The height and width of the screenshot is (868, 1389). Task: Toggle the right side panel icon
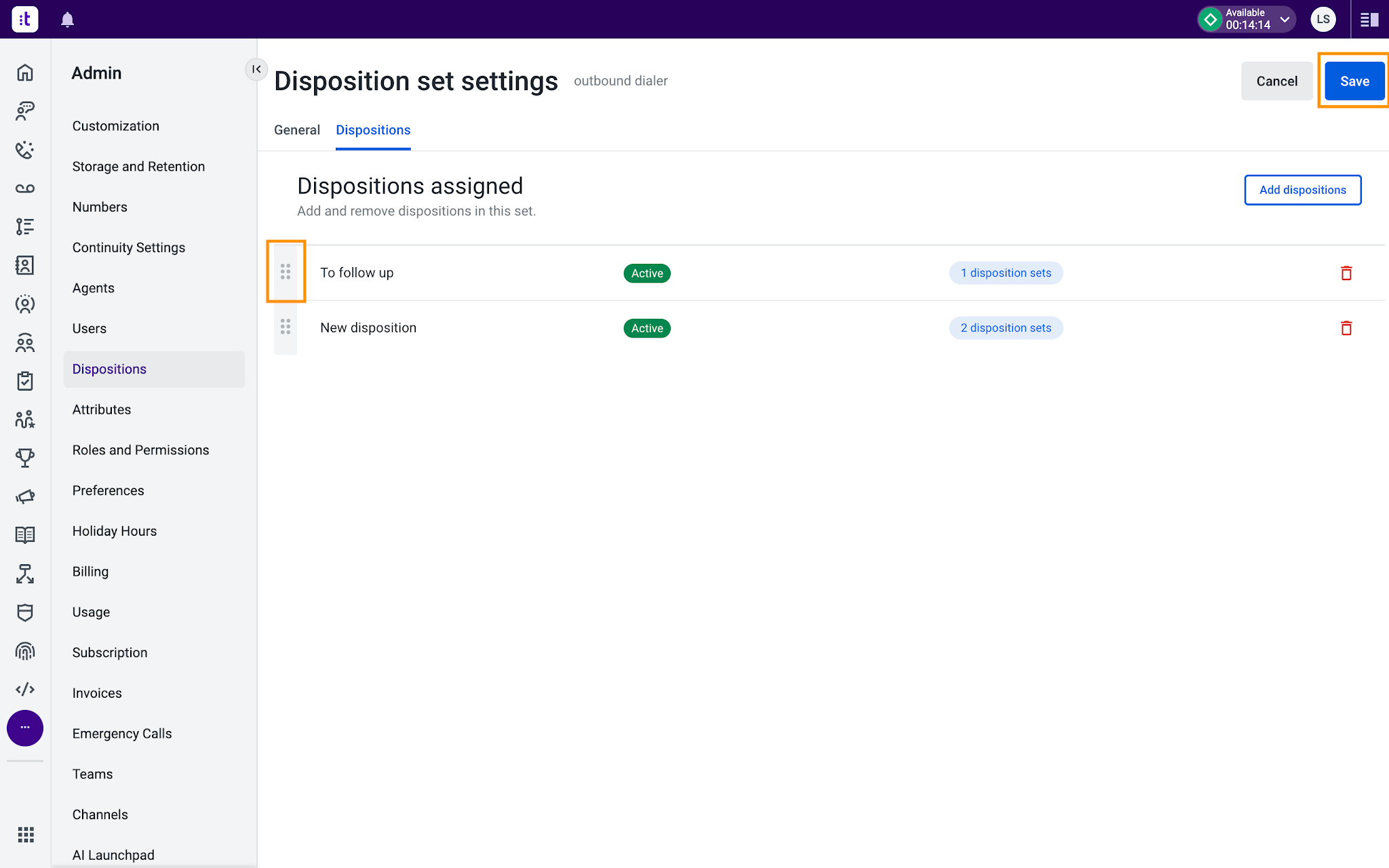click(x=1369, y=20)
